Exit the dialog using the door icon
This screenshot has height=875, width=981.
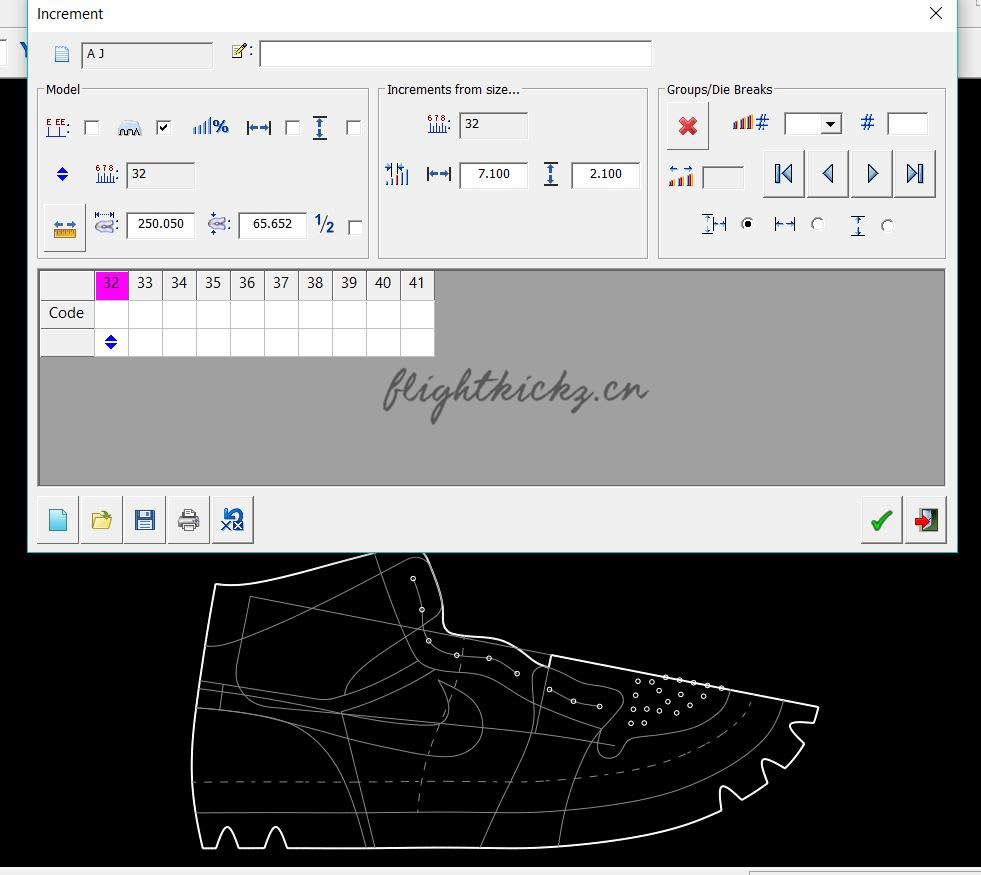coord(925,521)
